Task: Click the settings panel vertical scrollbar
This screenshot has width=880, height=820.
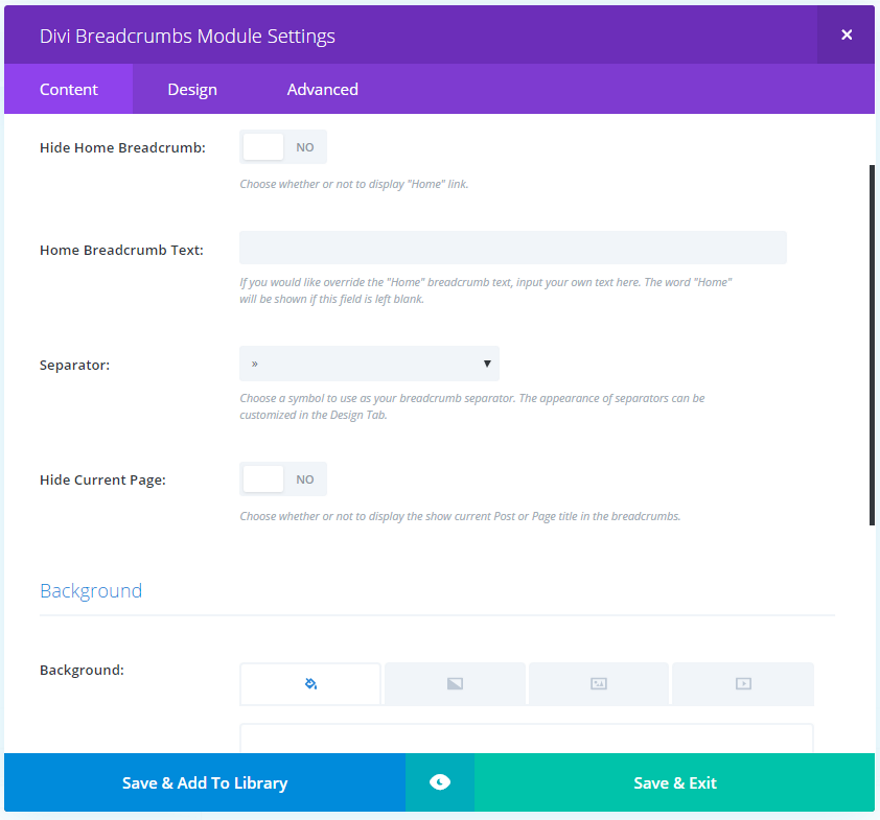Action: pyautogui.click(x=872, y=344)
